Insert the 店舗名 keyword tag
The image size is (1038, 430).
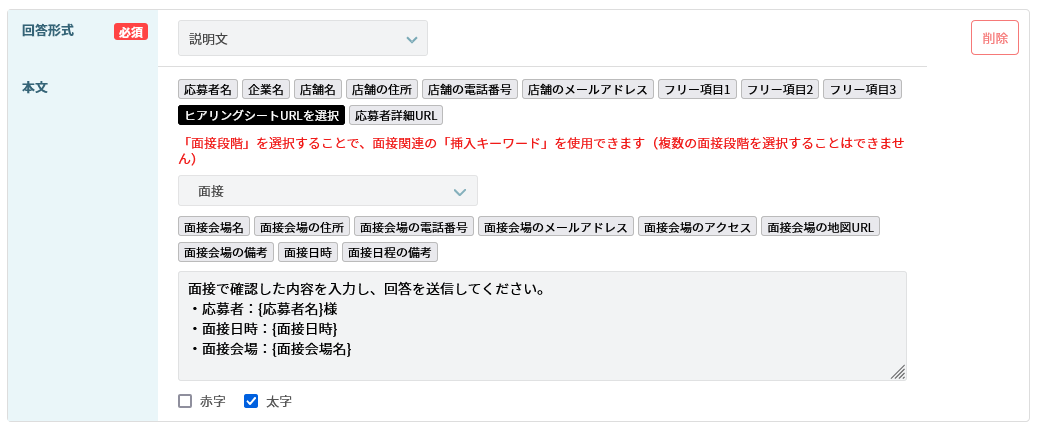click(x=319, y=89)
